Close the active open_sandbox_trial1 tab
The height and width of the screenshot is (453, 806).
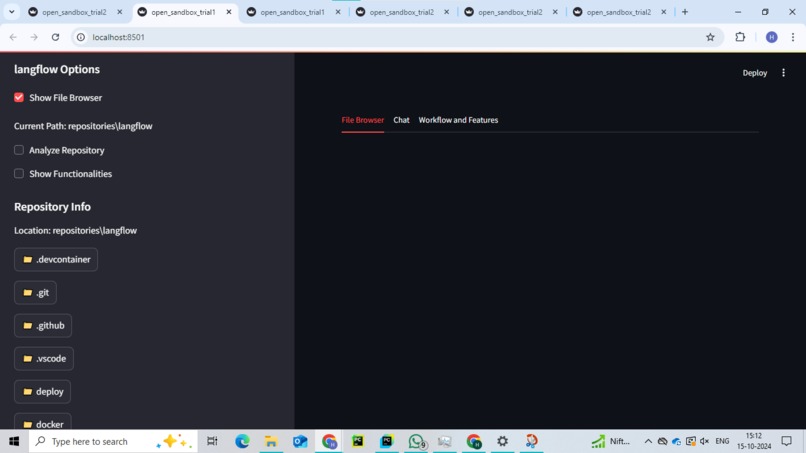click(229, 12)
